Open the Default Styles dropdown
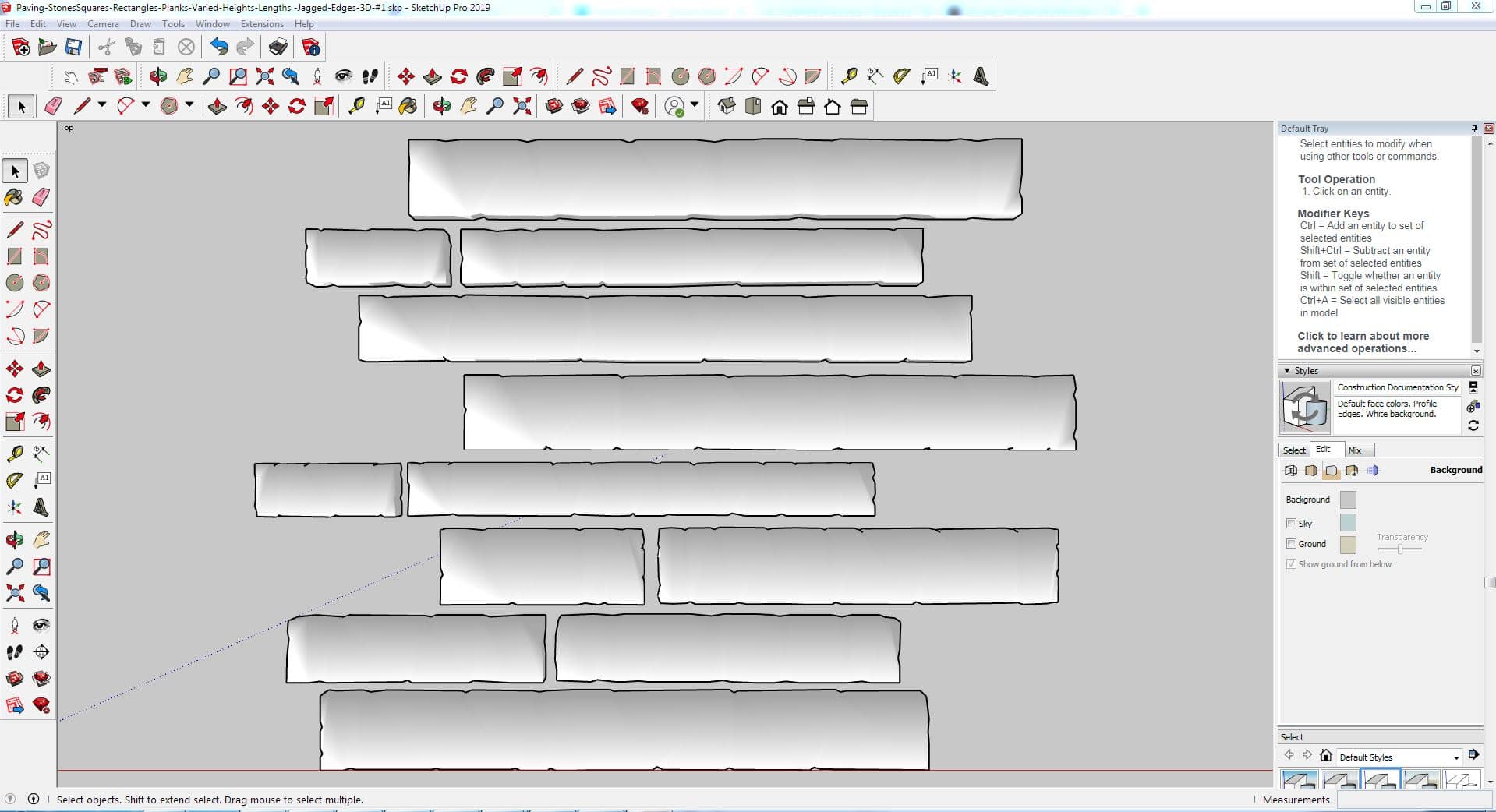 click(x=1455, y=757)
